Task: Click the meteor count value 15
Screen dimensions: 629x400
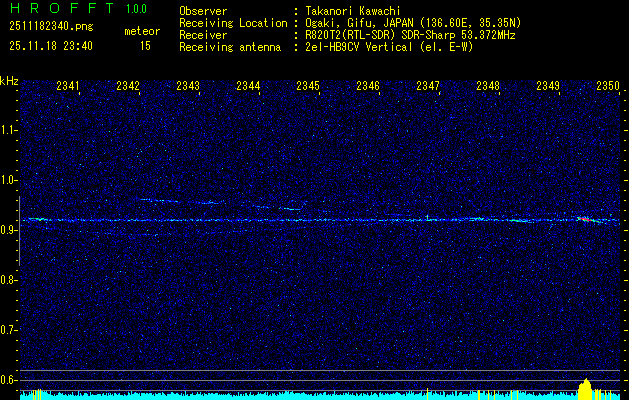Action: click(x=145, y=46)
